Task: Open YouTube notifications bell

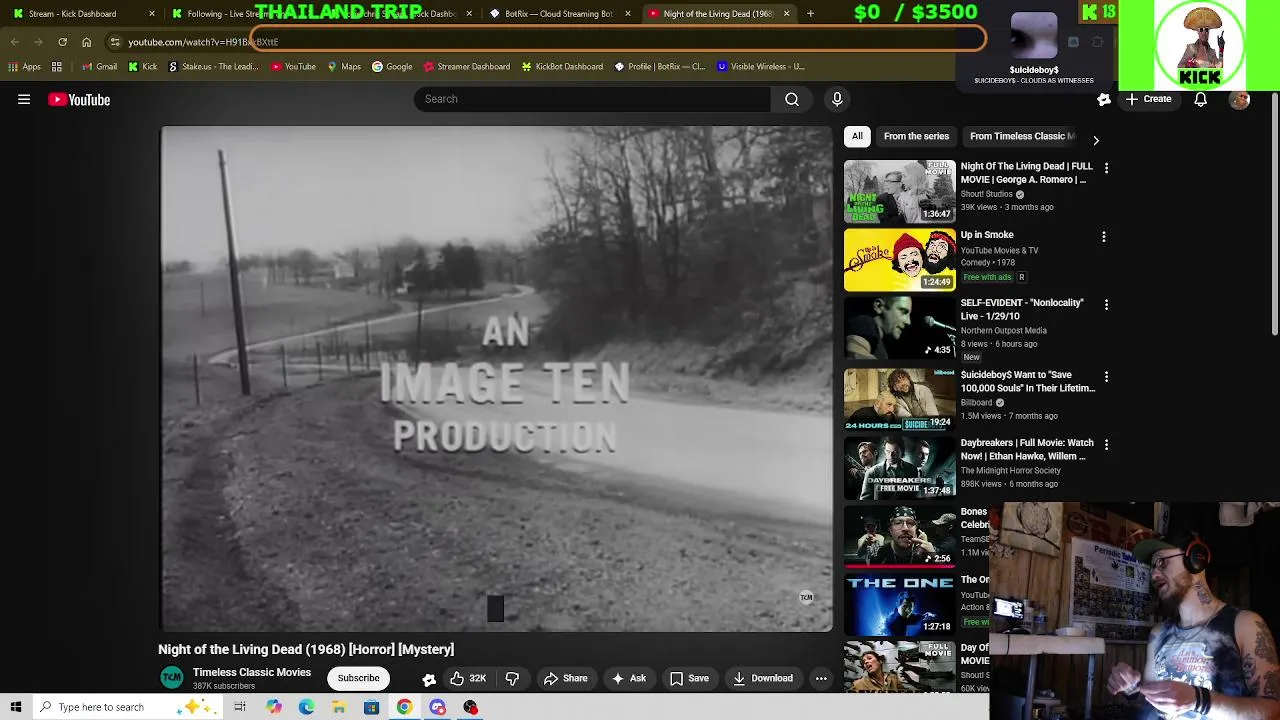Action: [x=1201, y=99]
